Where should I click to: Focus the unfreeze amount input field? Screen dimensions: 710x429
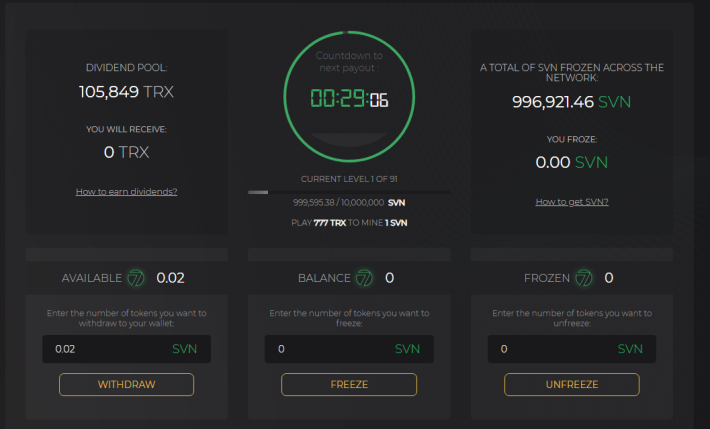pos(572,349)
